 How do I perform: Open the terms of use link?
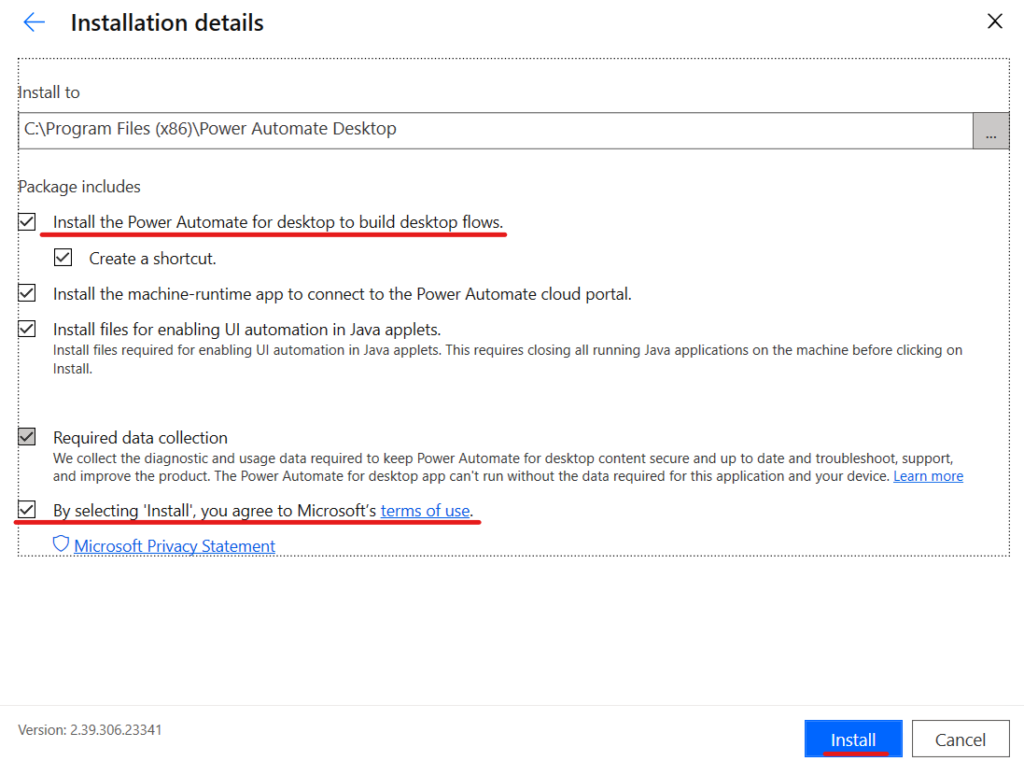coord(424,511)
